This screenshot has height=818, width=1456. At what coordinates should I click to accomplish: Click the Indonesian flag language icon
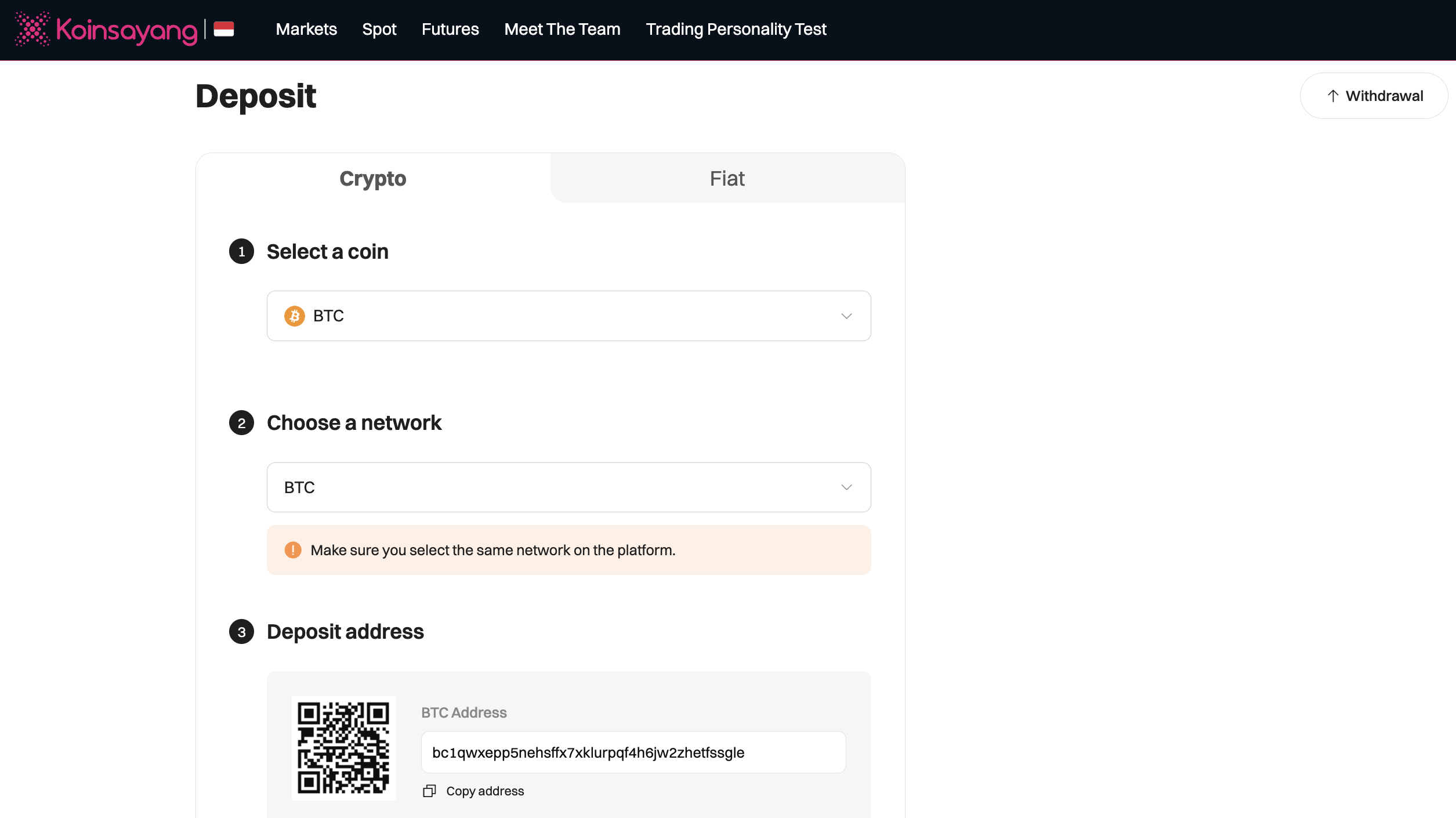(223, 29)
